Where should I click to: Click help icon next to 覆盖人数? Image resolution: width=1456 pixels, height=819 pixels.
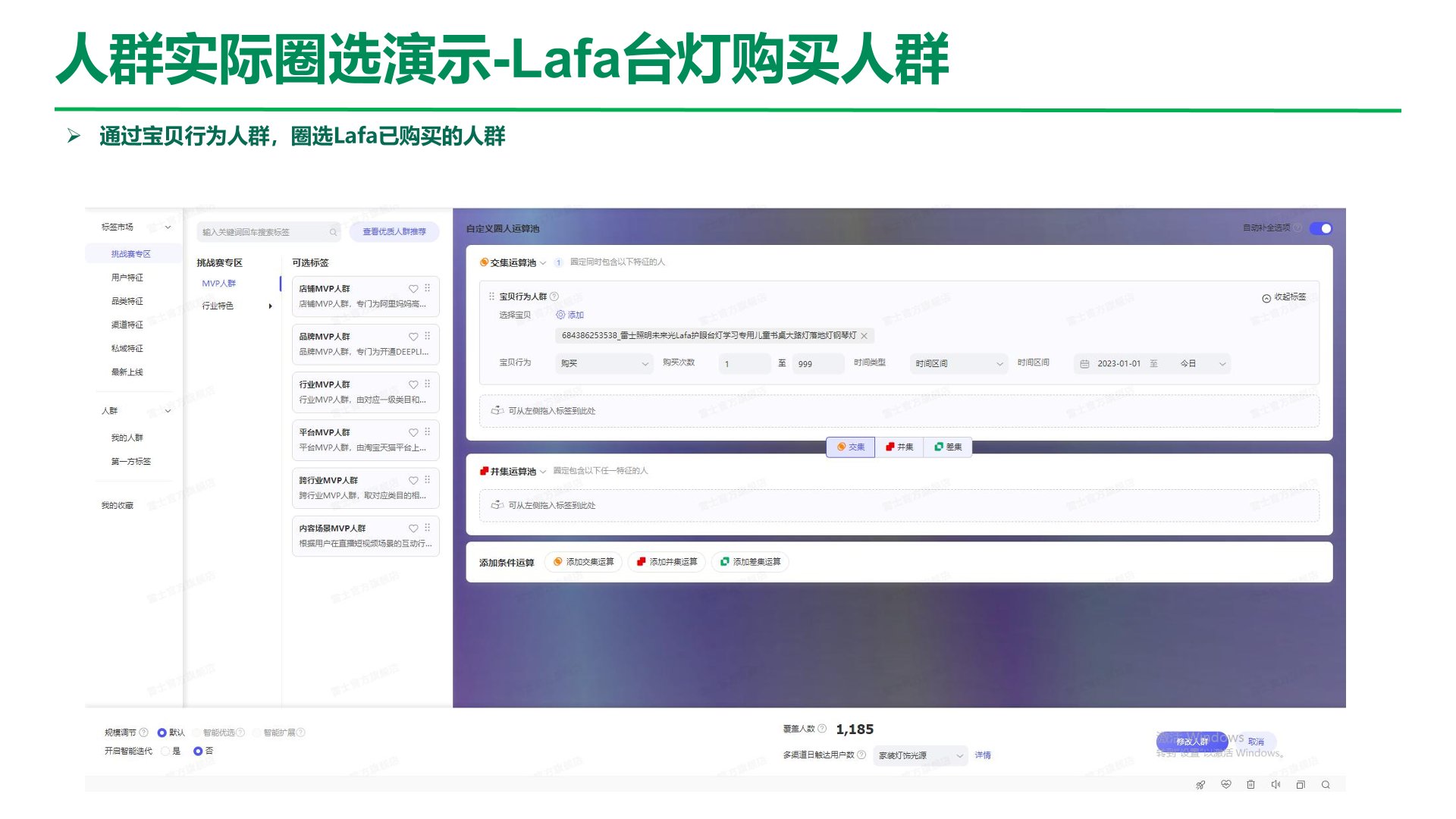[x=822, y=729]
